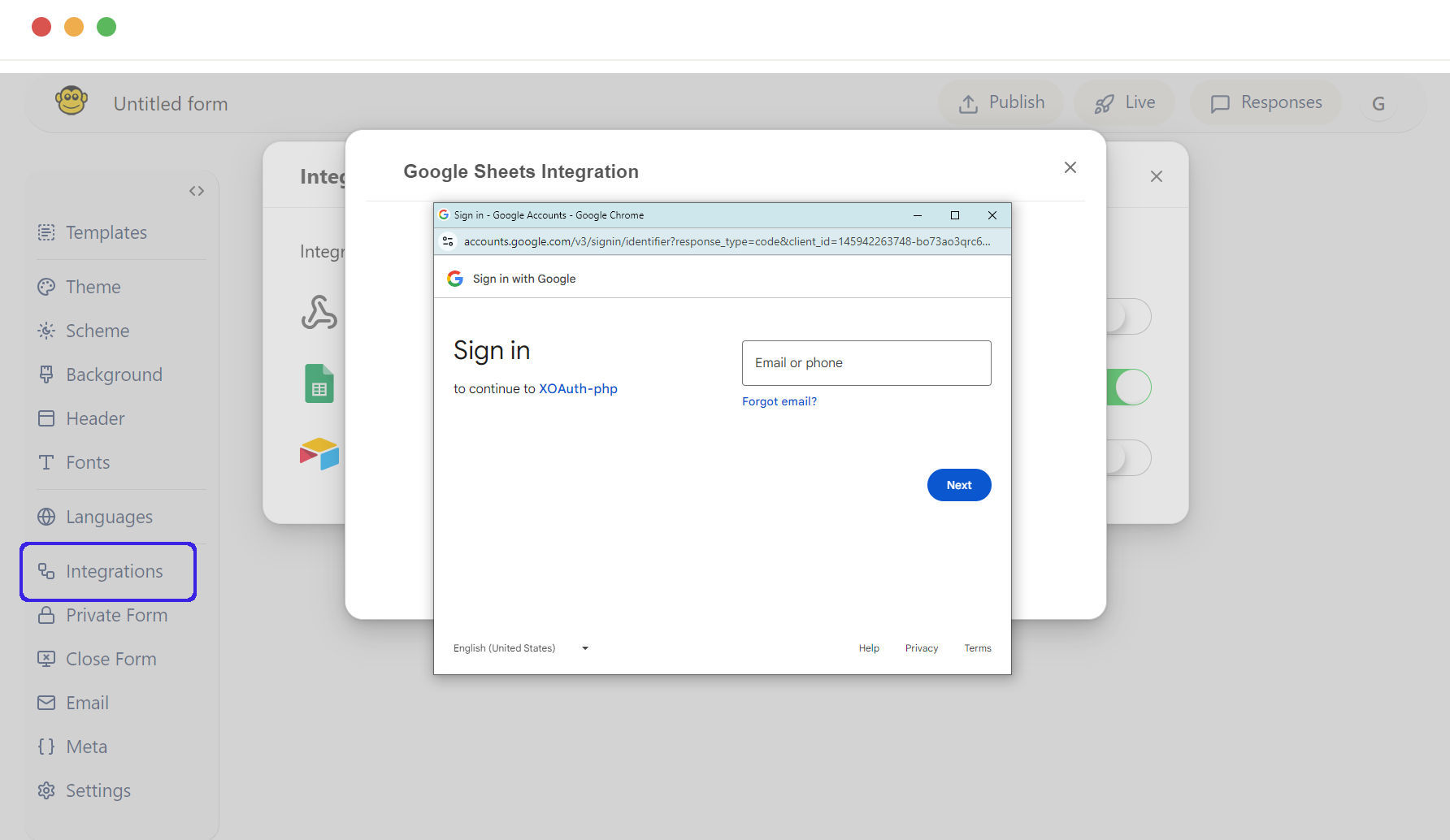Open the G account avatar

(1378, 103)
